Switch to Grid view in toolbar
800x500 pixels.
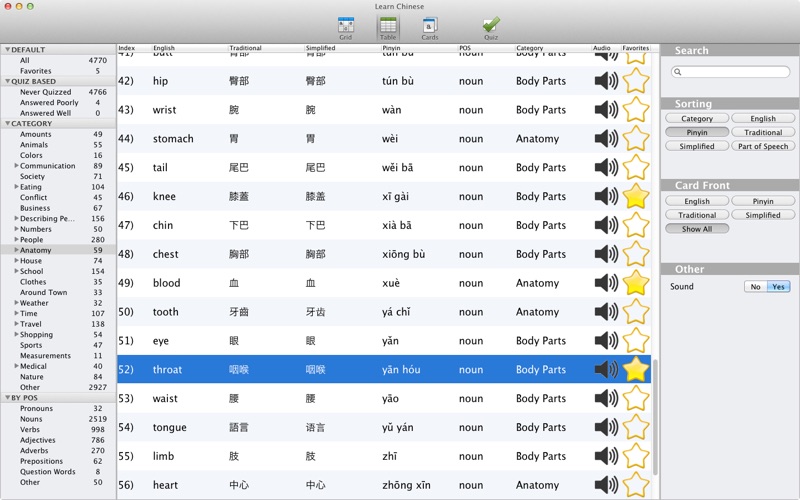coord(345,28)
